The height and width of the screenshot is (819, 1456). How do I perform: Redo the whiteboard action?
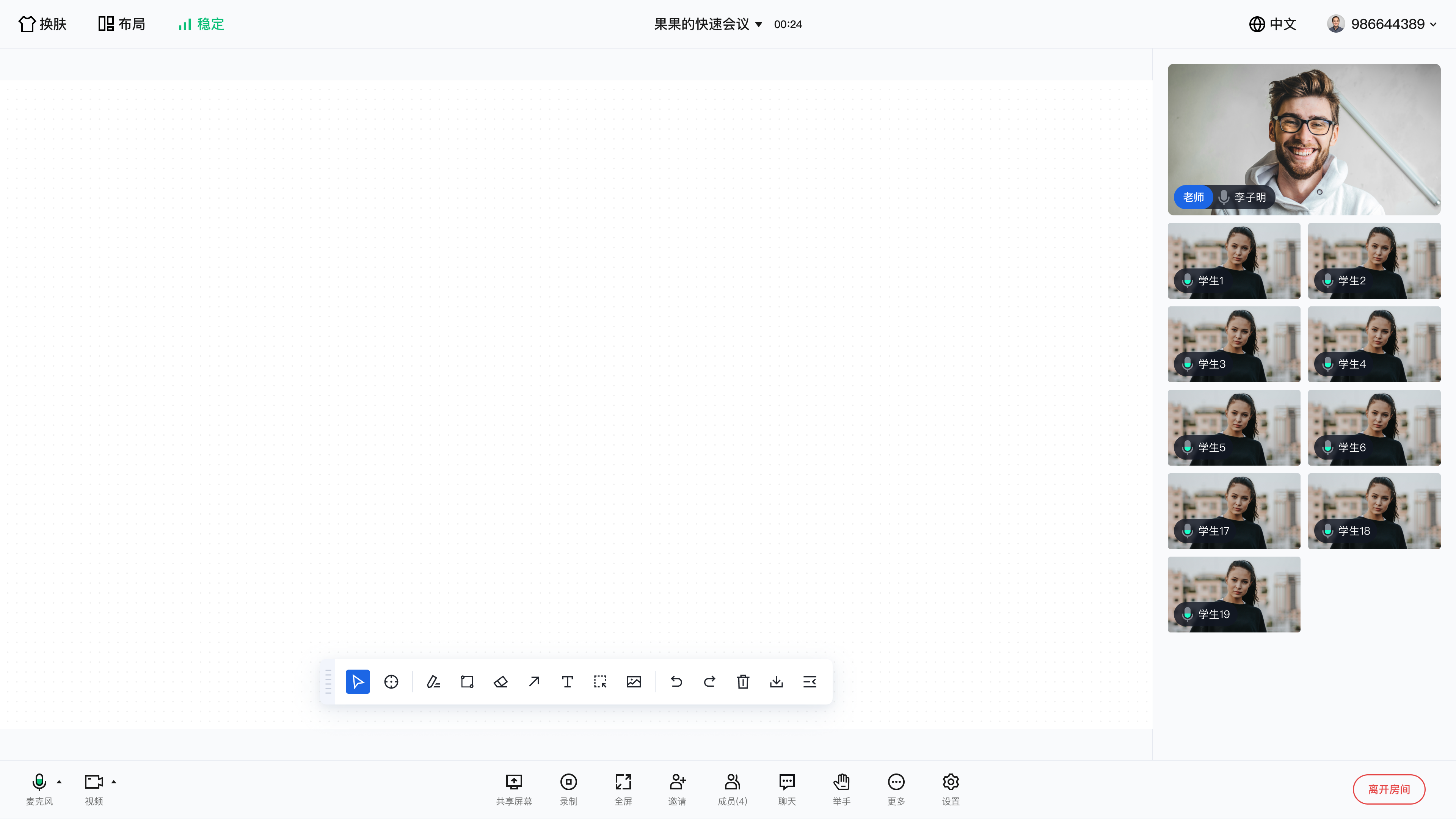(709, 682)
